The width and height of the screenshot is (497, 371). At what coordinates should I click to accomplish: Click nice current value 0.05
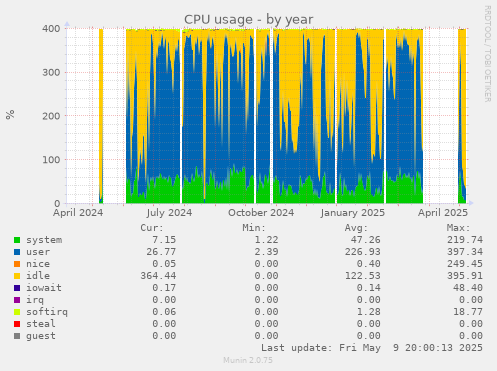pos(164,264)
